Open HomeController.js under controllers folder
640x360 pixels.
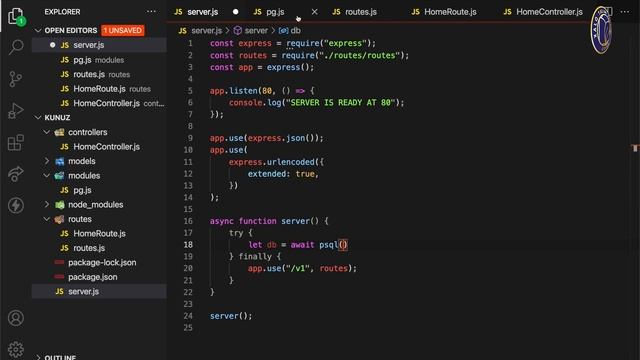click(99, 147)
